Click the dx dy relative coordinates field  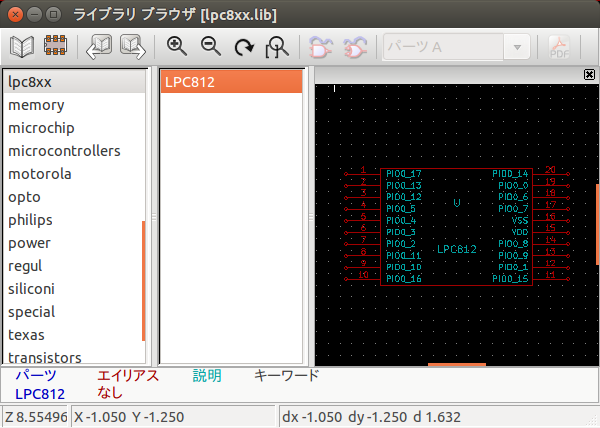[x=439, y=417]
